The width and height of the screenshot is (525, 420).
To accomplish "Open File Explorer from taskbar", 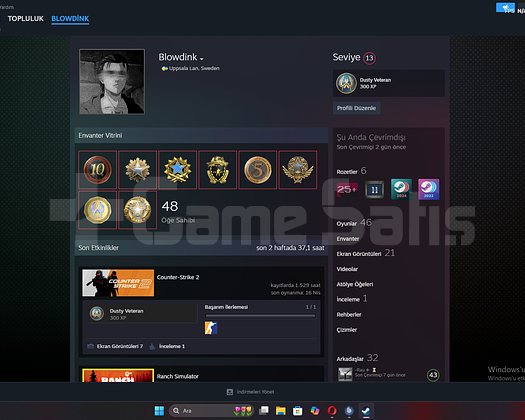I will (281, 411).
